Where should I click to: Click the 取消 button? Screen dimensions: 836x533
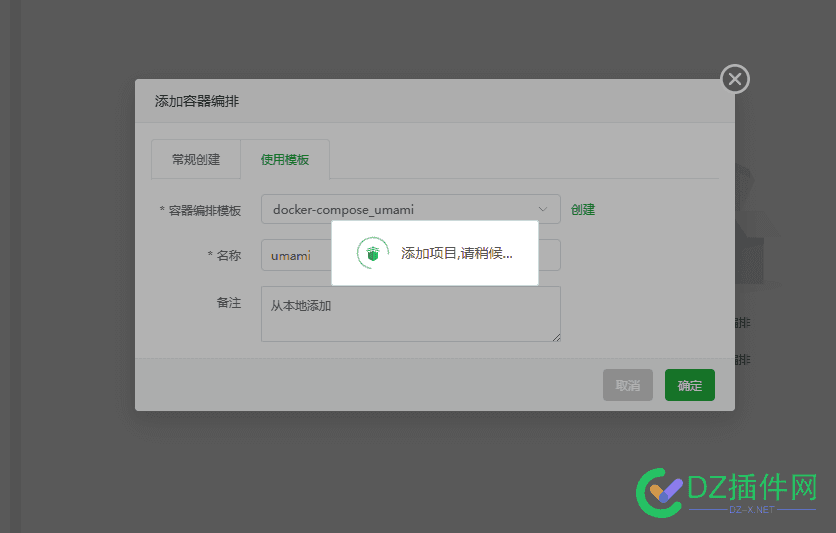[x=628, y=385]
